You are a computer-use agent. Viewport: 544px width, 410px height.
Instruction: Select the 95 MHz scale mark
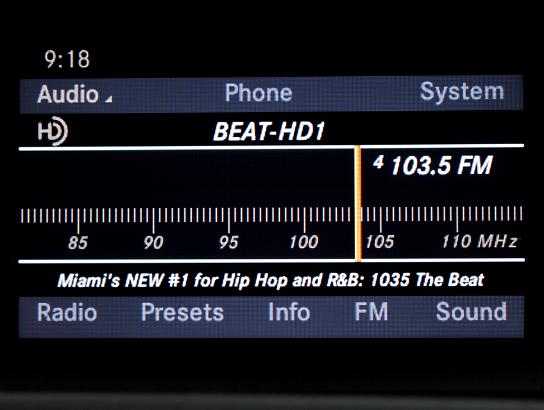(x=229, y=242)
